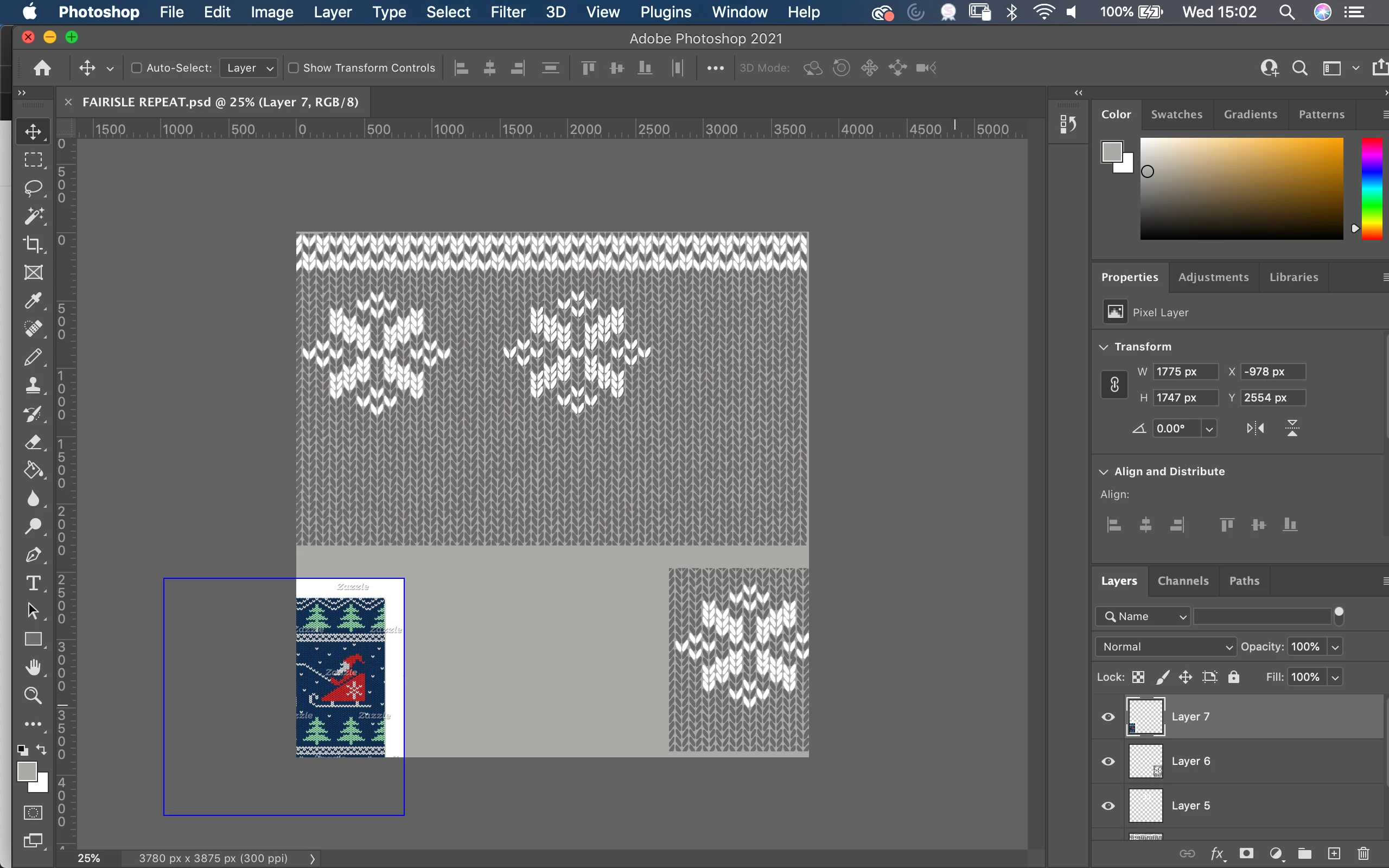
Task: Switch to the Channels tab
Action: click(x=1183, y=581)
